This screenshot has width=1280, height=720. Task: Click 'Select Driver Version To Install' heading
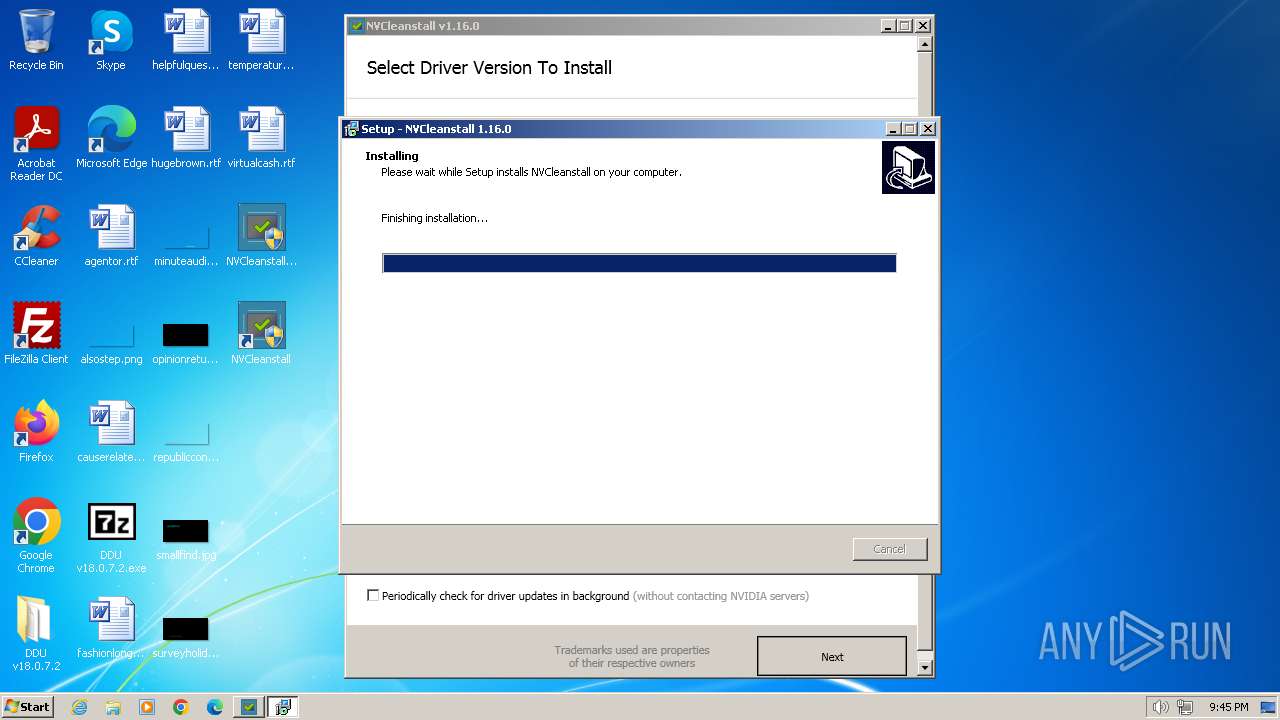point(489,68)
